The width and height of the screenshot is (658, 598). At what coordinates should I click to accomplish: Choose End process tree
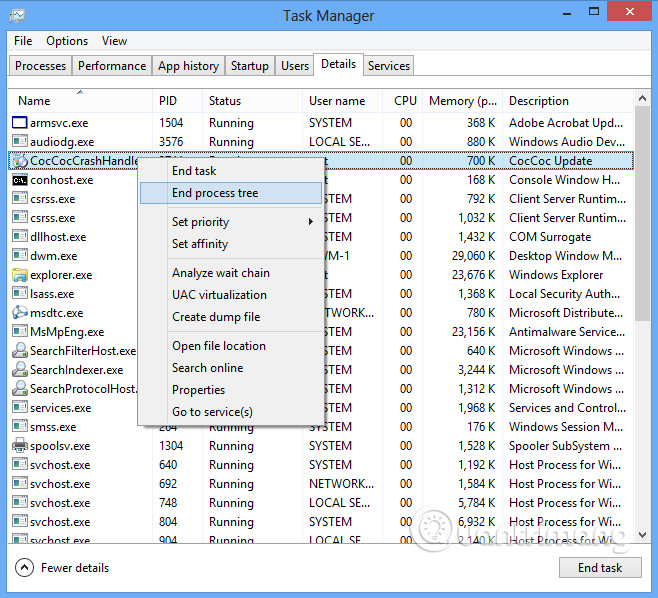point(231,193)
